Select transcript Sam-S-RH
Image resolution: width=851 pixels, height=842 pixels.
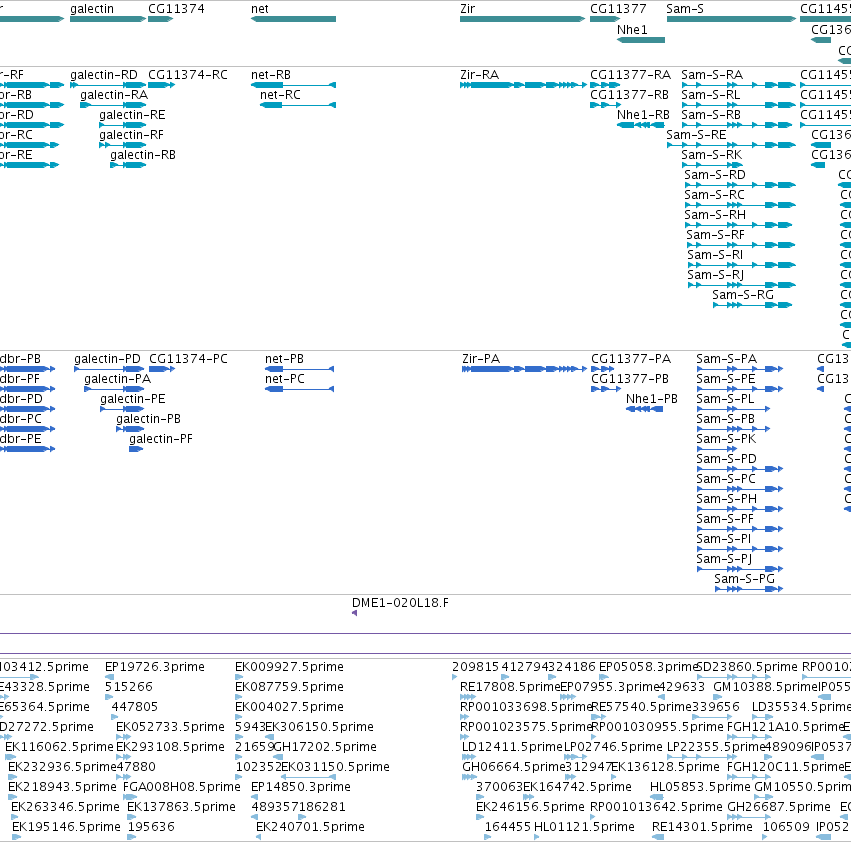[738, 225]
